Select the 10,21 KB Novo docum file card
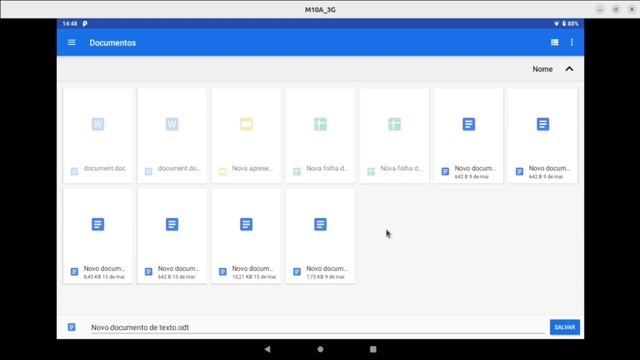The image size is (640, 360). tap(246, 236)
